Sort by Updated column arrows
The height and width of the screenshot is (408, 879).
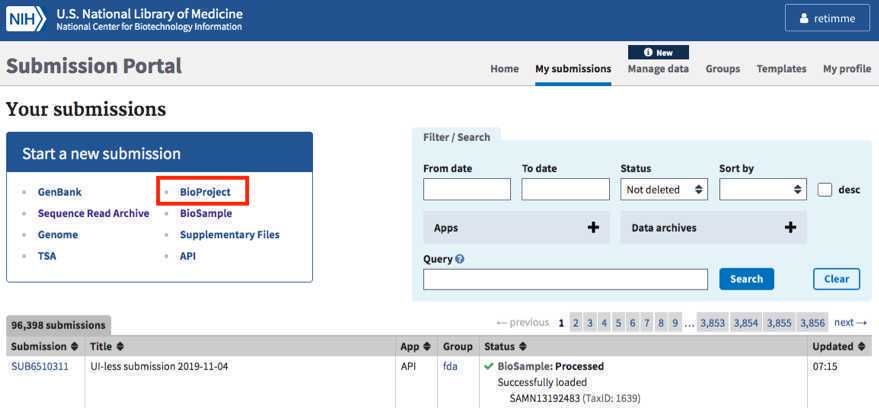click(x=862, y=347)
